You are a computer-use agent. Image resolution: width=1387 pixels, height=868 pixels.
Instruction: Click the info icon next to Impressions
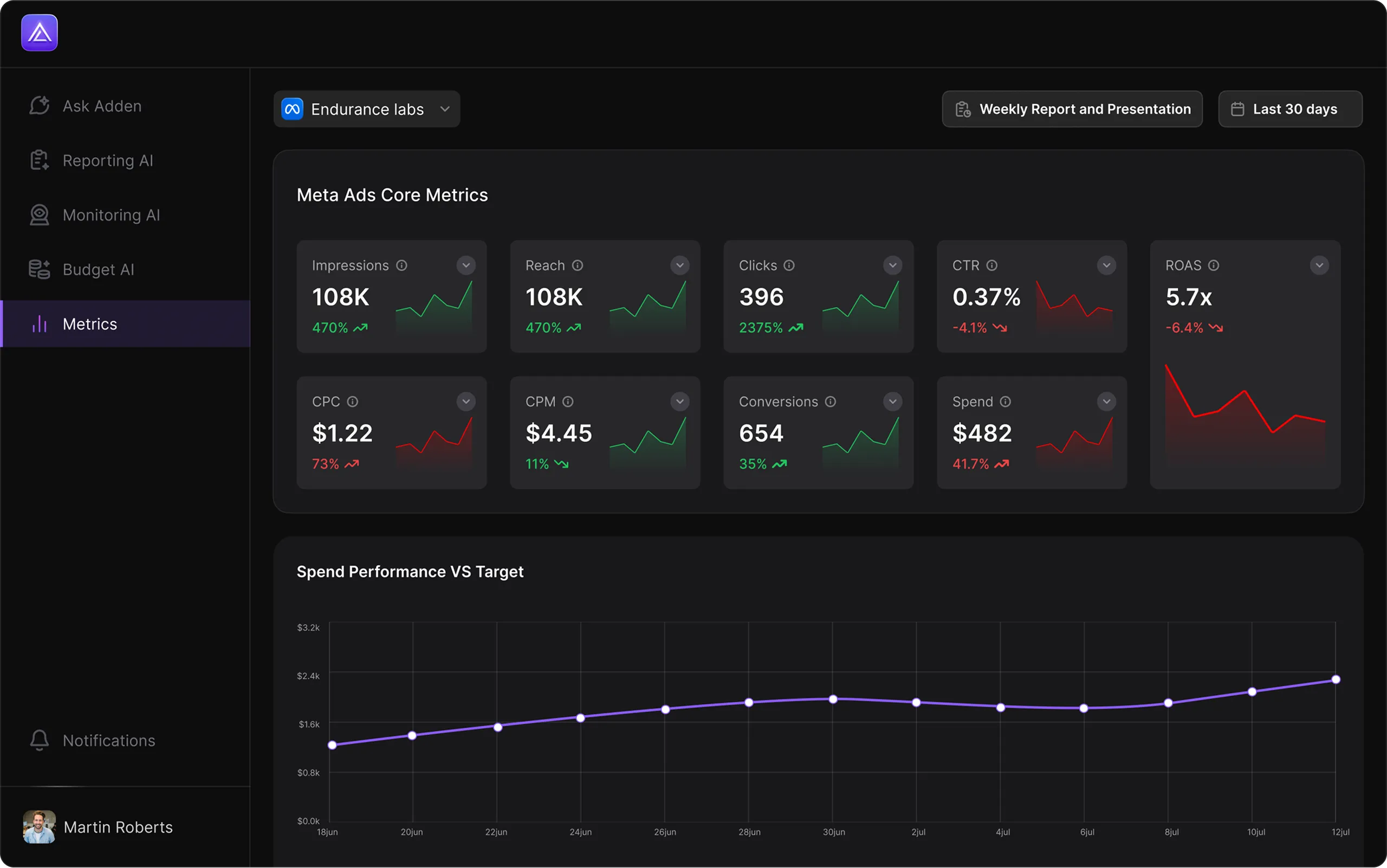coord(402,265)
